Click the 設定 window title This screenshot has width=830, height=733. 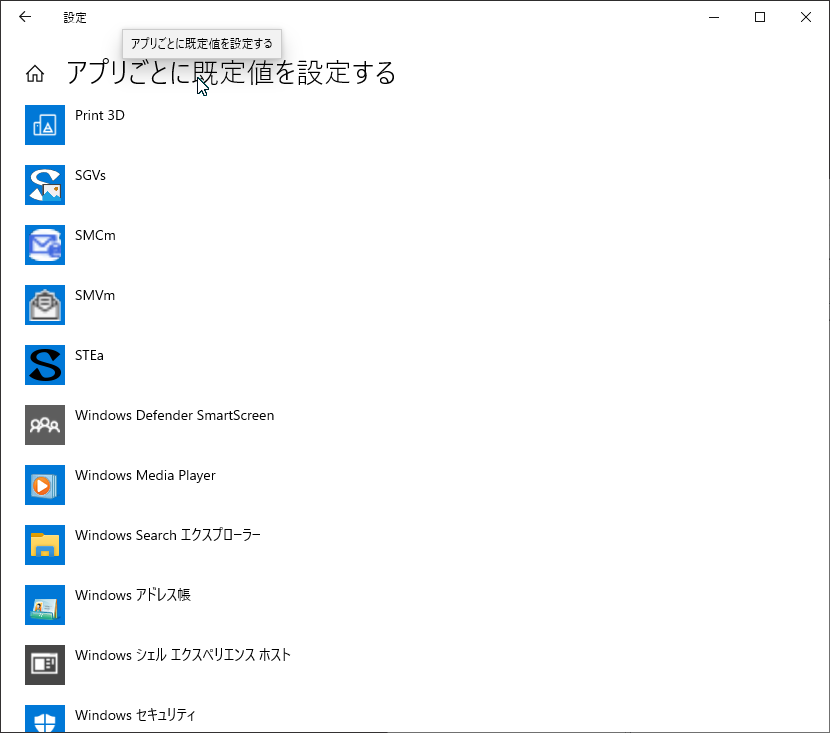coord(75,17)
